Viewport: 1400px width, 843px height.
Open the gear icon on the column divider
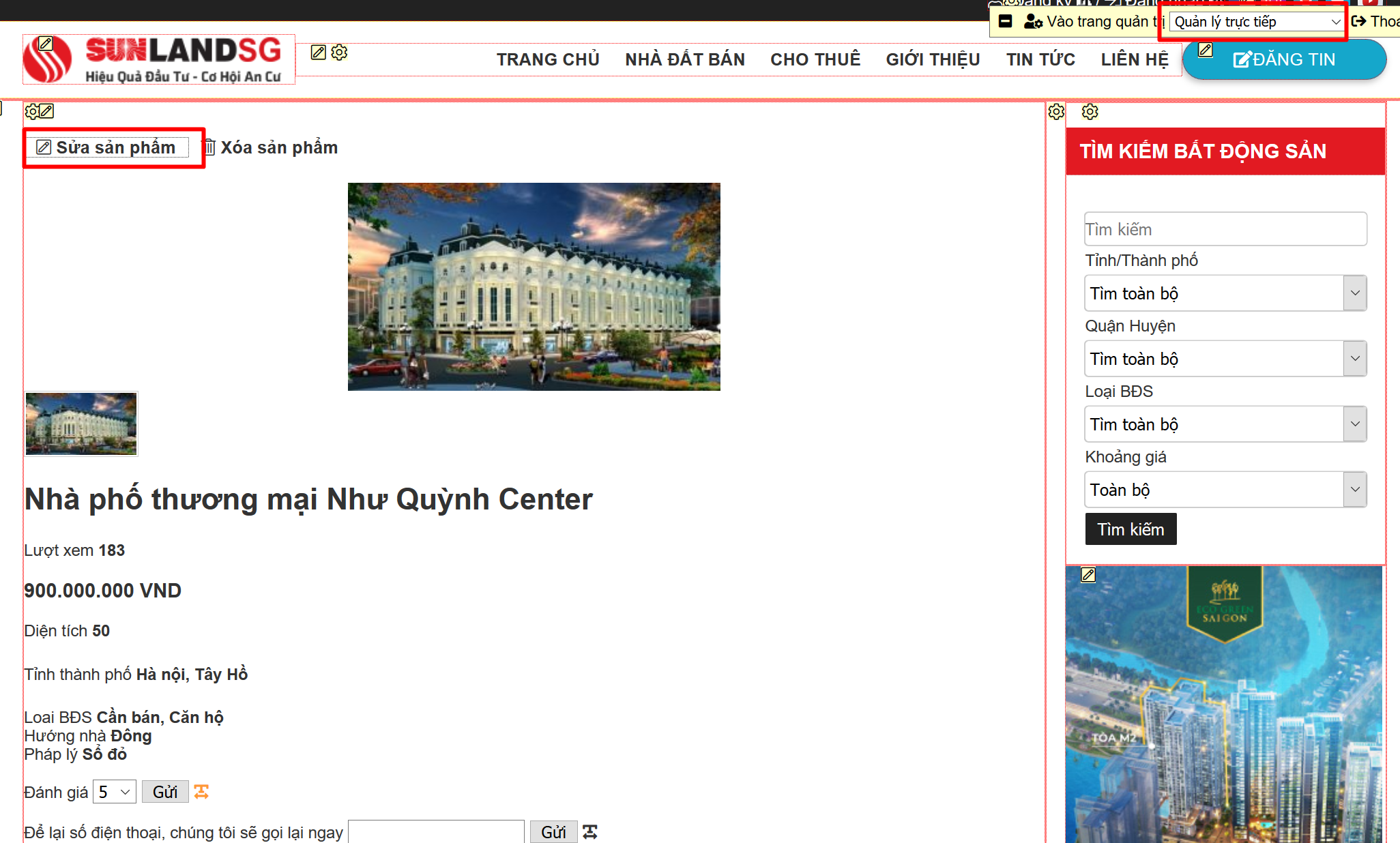point(1056,112)
